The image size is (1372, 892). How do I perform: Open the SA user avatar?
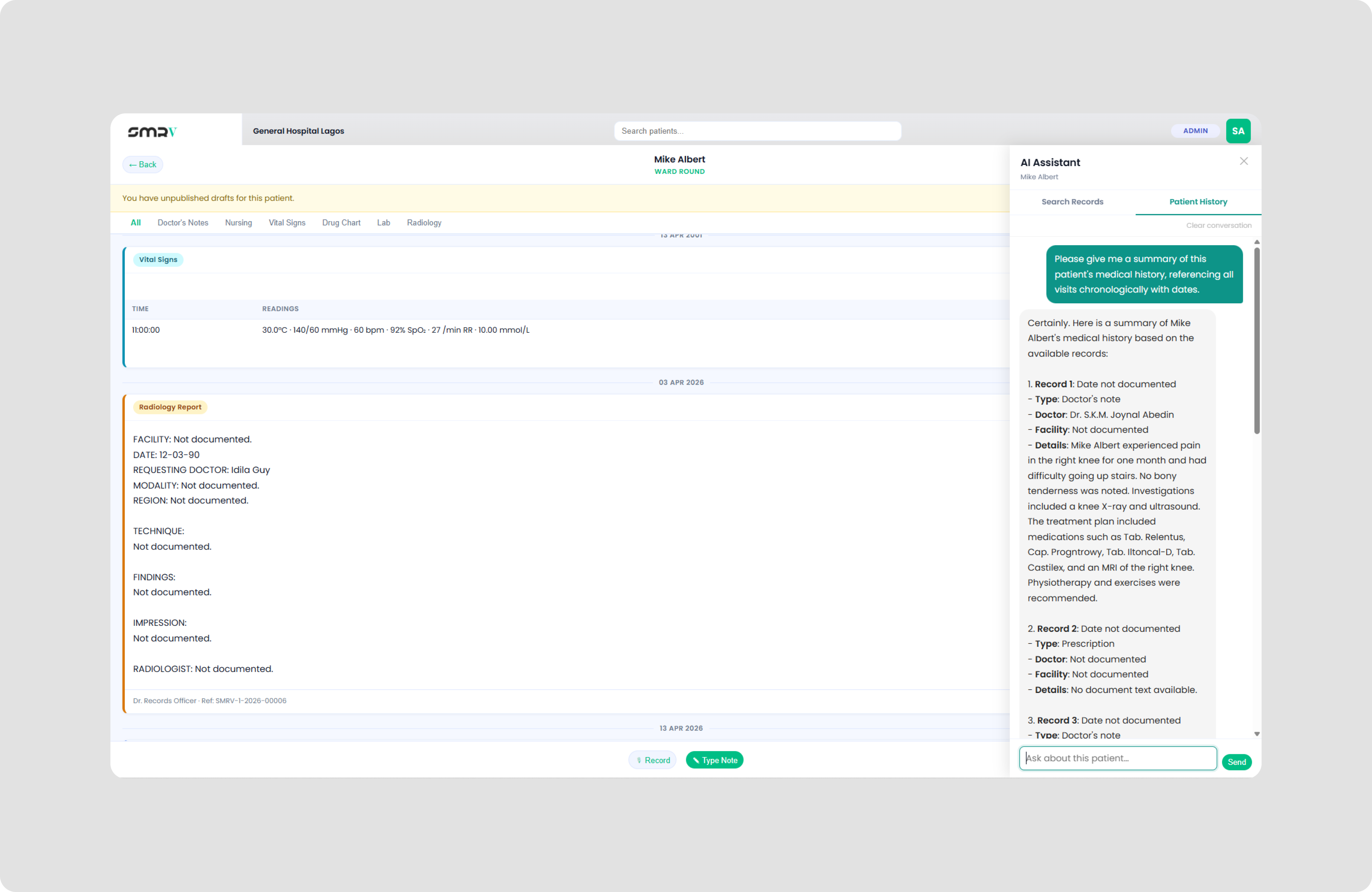1238,131
